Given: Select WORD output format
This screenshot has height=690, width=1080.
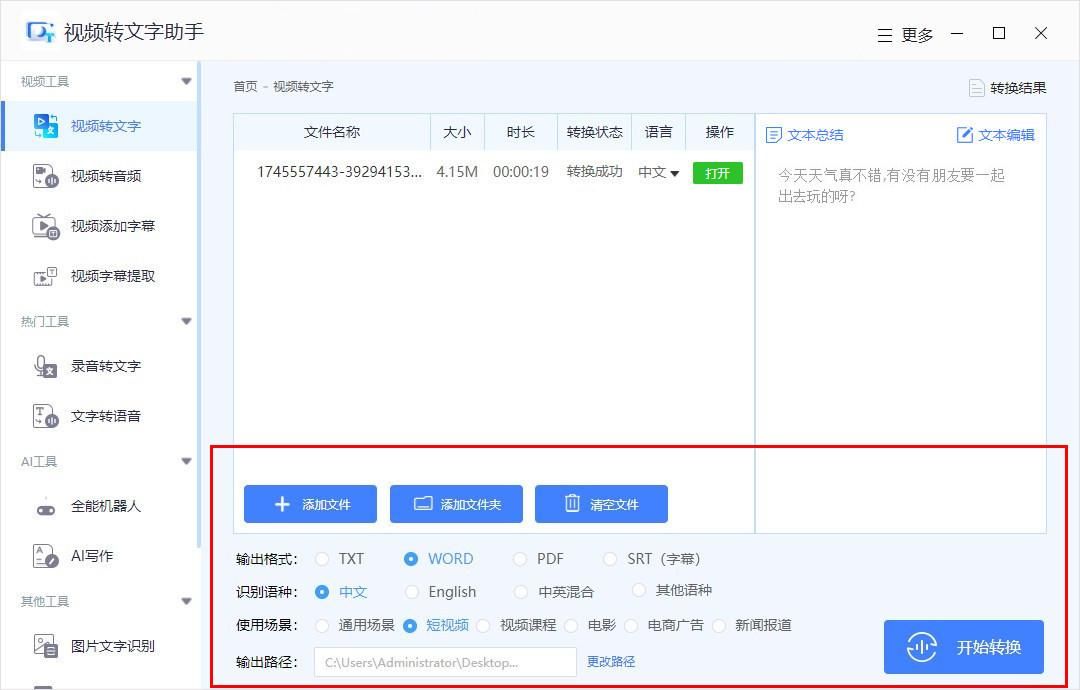Looking at the screenshot, I should (x=411, y=559).
